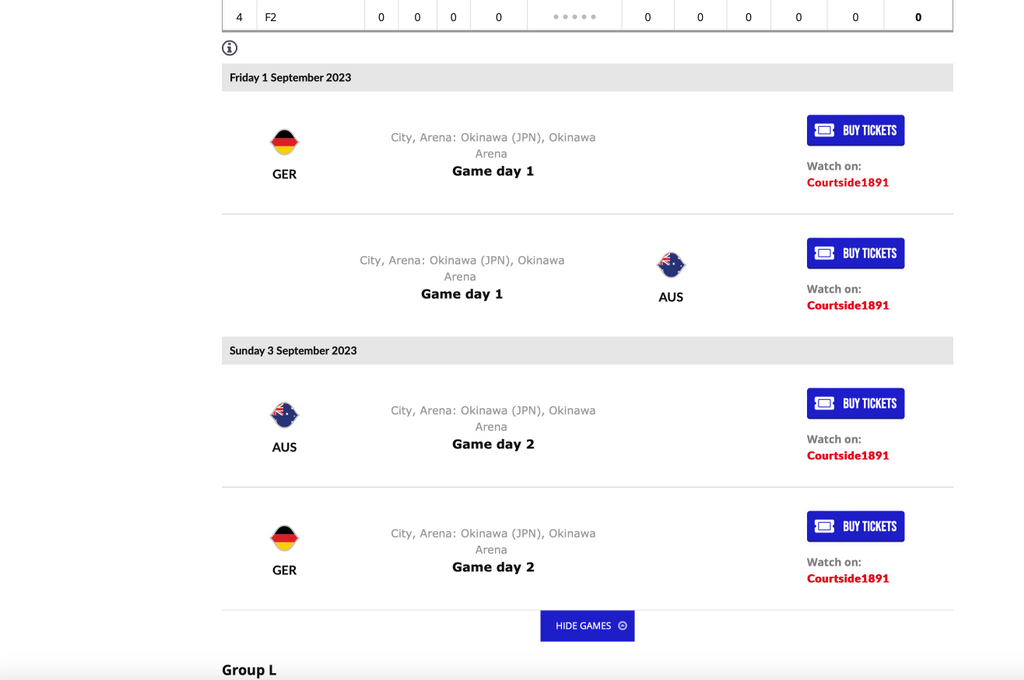The width and height of the screenshot is (1024, 680).
Task: Click GER team label in first game
Action: [284, 174]
